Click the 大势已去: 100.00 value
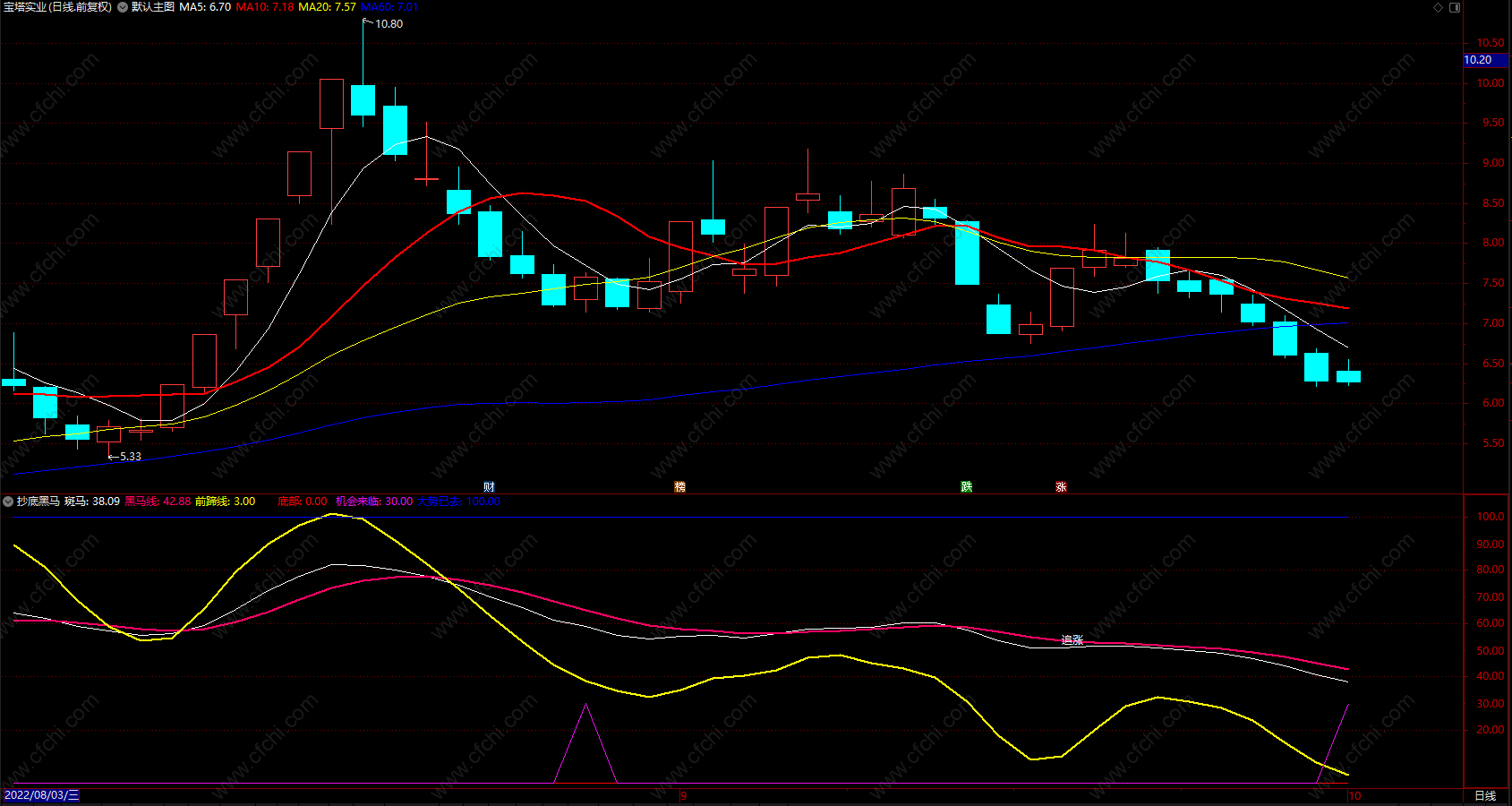1512x806 pixels. point(458,502)
